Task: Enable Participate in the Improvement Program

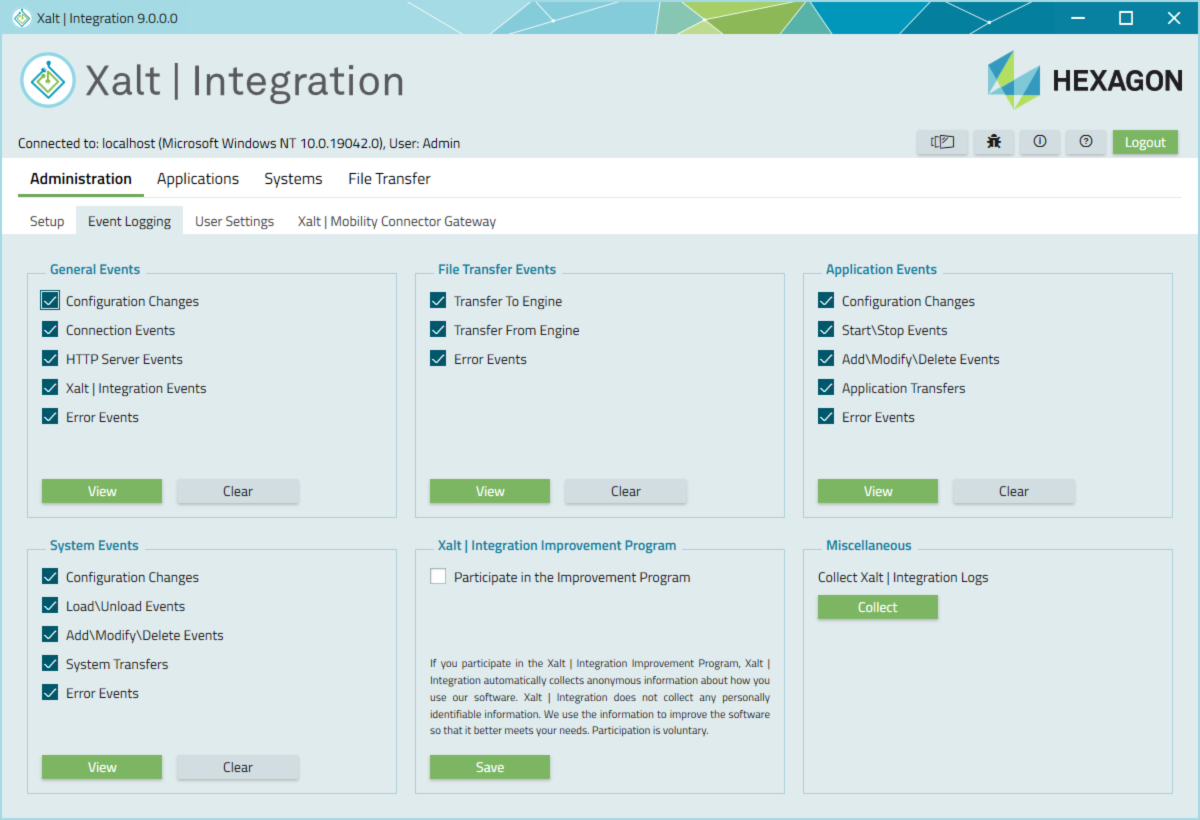Action: [438, 576]
